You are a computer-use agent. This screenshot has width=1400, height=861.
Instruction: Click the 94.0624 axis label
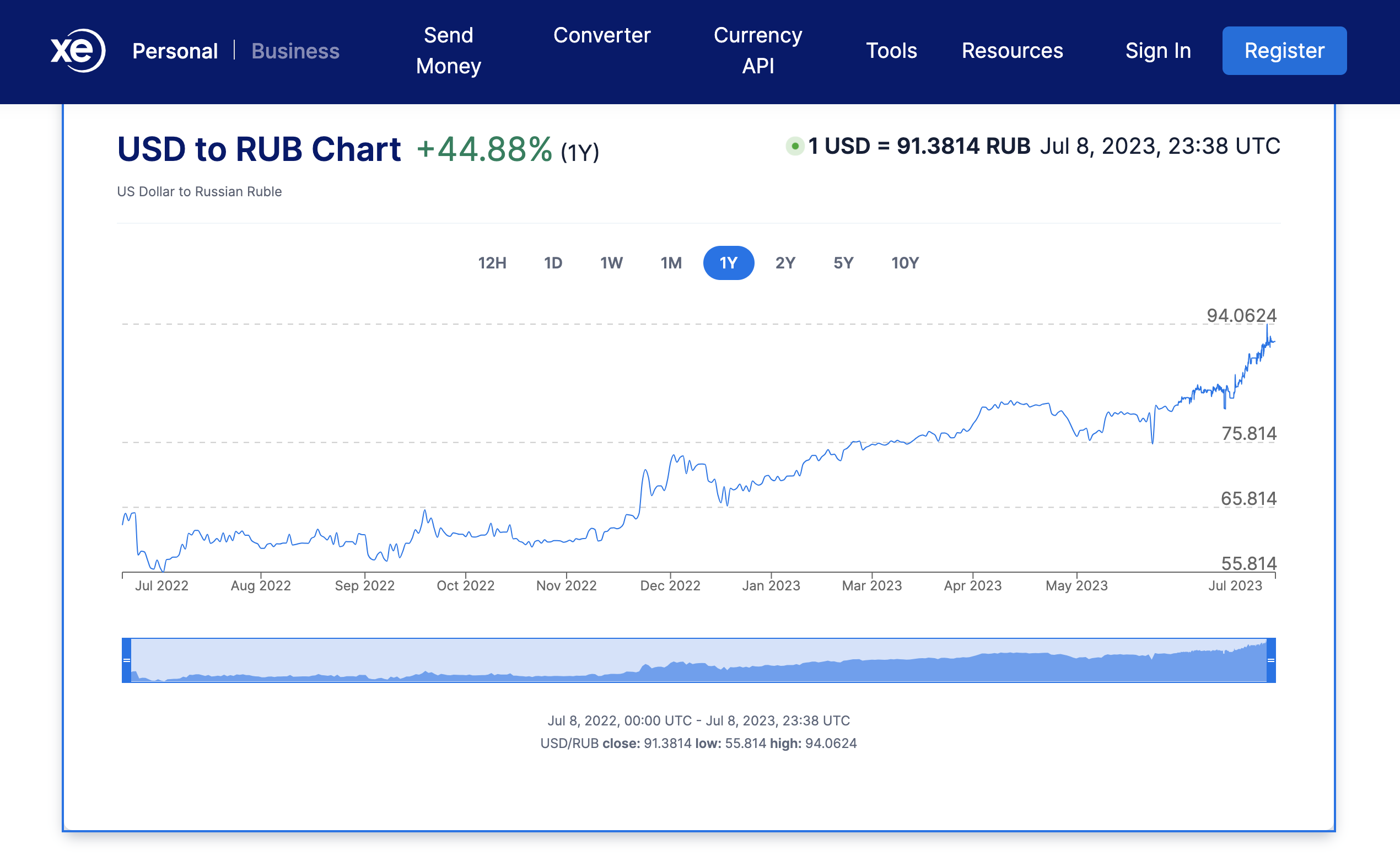1242,315
